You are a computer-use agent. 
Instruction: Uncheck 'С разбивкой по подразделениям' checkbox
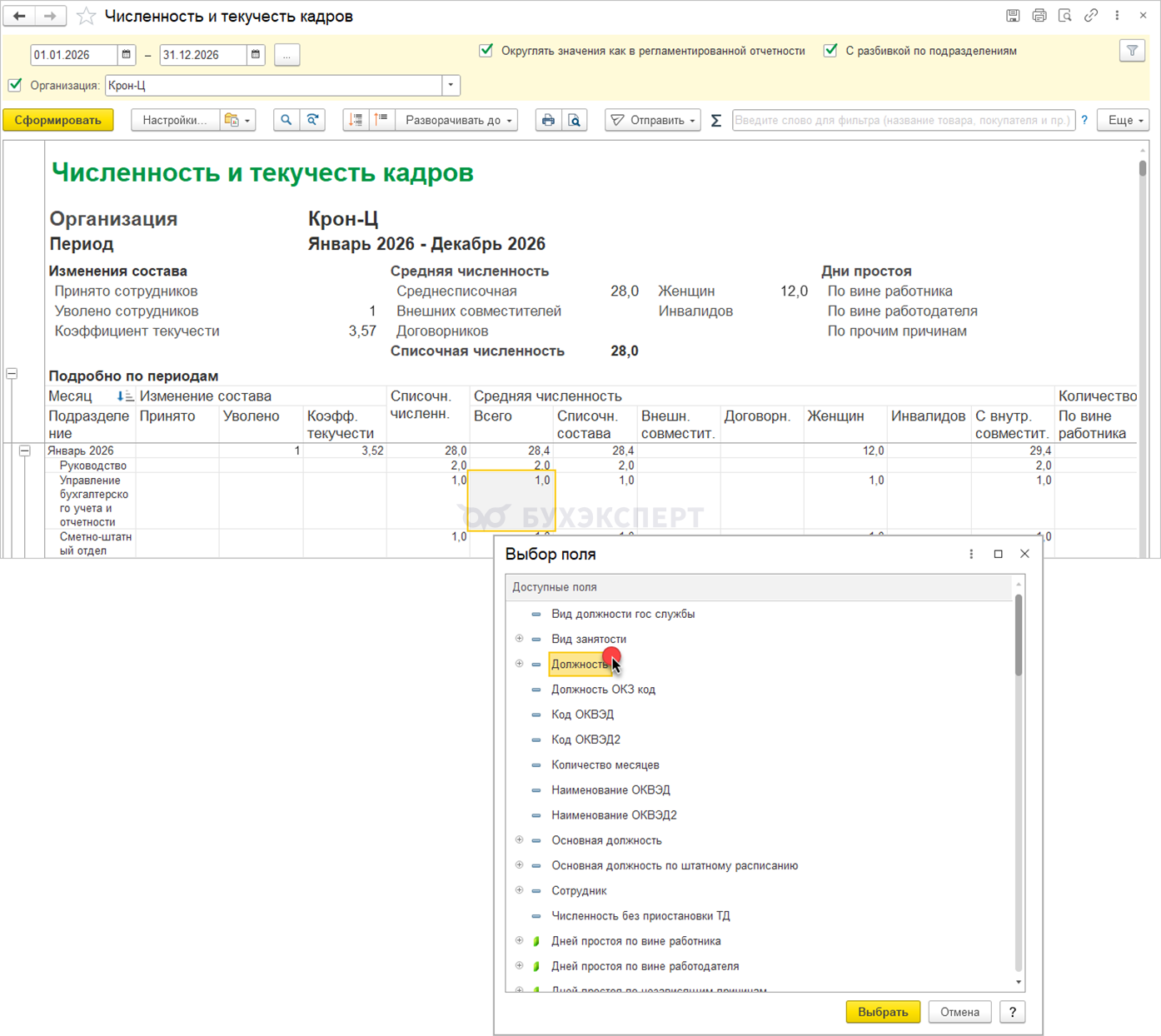tap(830, 51)
